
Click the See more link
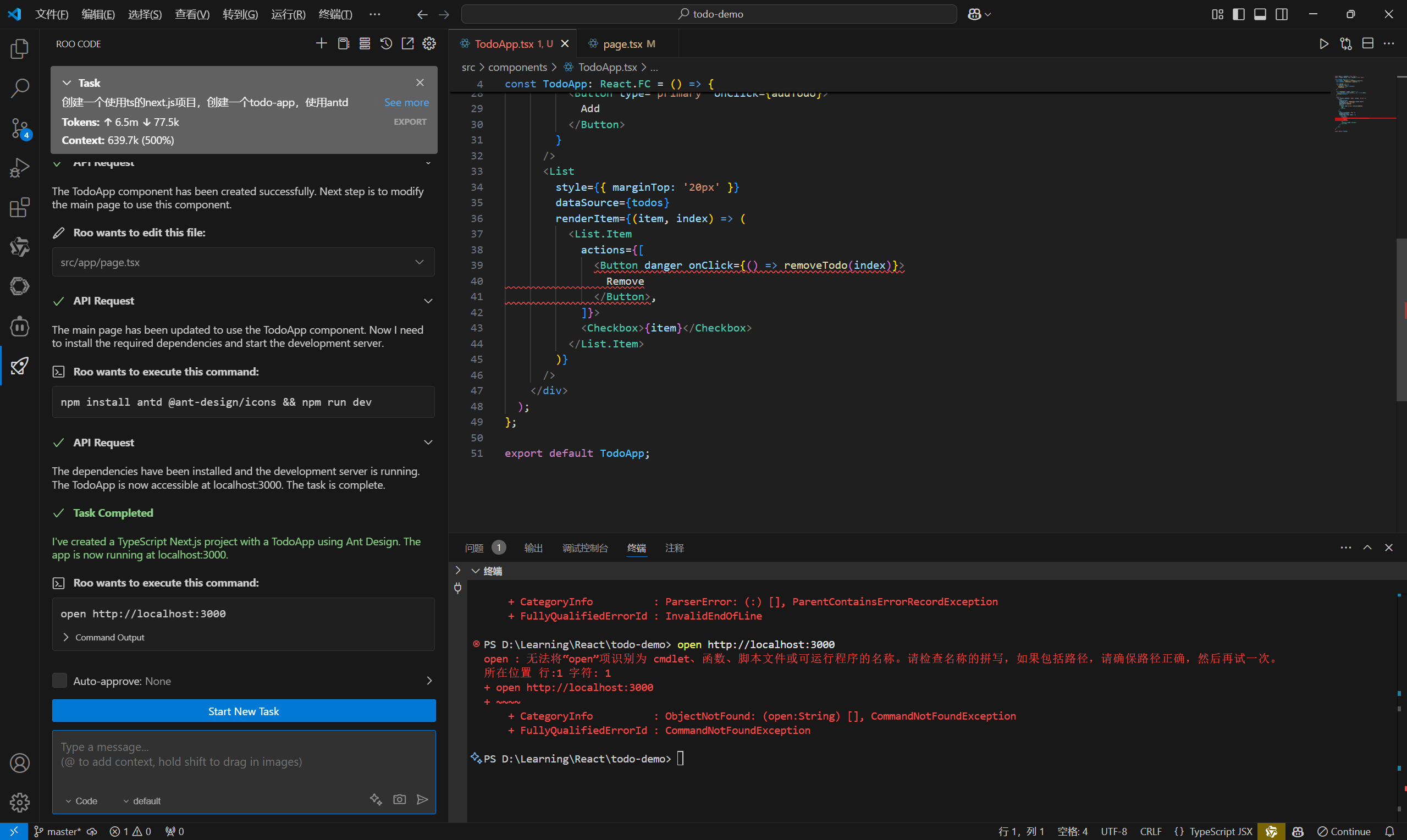coord(406,102)
